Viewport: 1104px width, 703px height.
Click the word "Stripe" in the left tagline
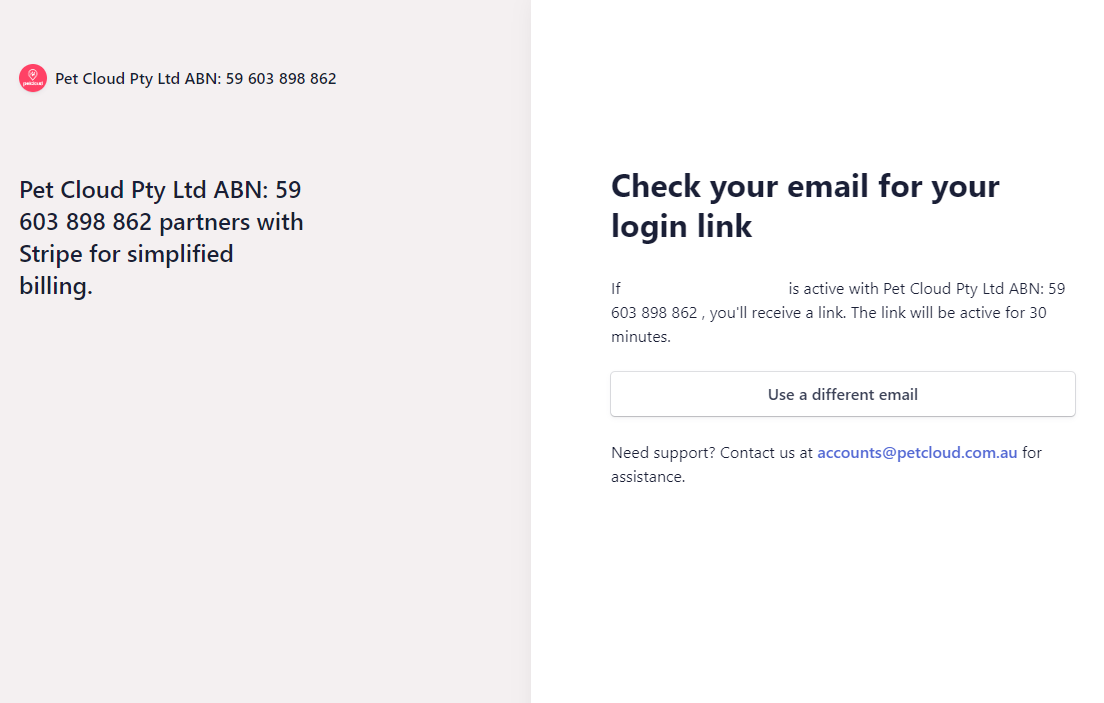[x=51, y=254]
